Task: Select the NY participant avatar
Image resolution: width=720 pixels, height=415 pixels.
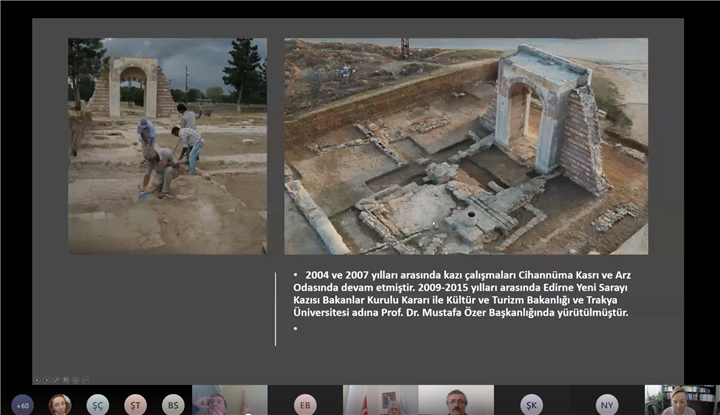Action: pyautogui.click(x=607, y=405)
